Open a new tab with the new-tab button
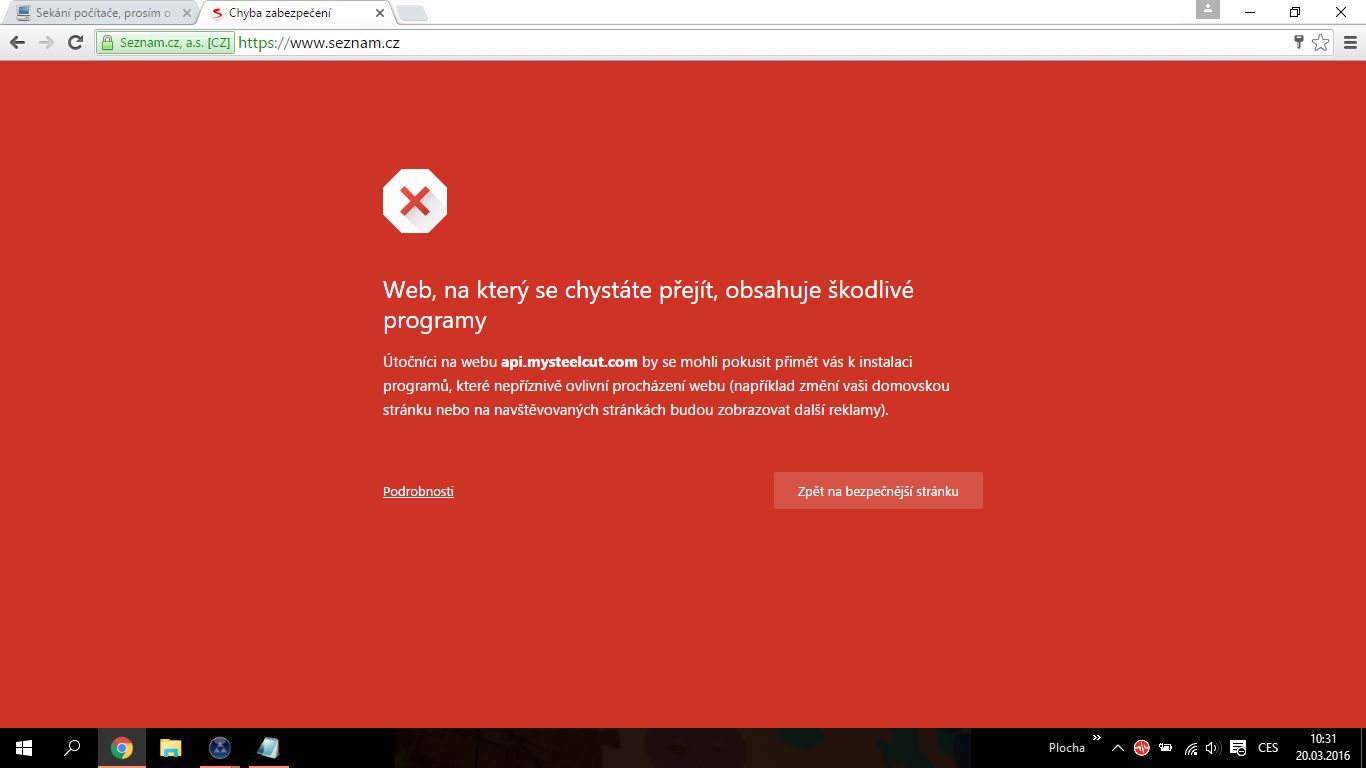Viewport: 1366px width, 768px height. 411,13
